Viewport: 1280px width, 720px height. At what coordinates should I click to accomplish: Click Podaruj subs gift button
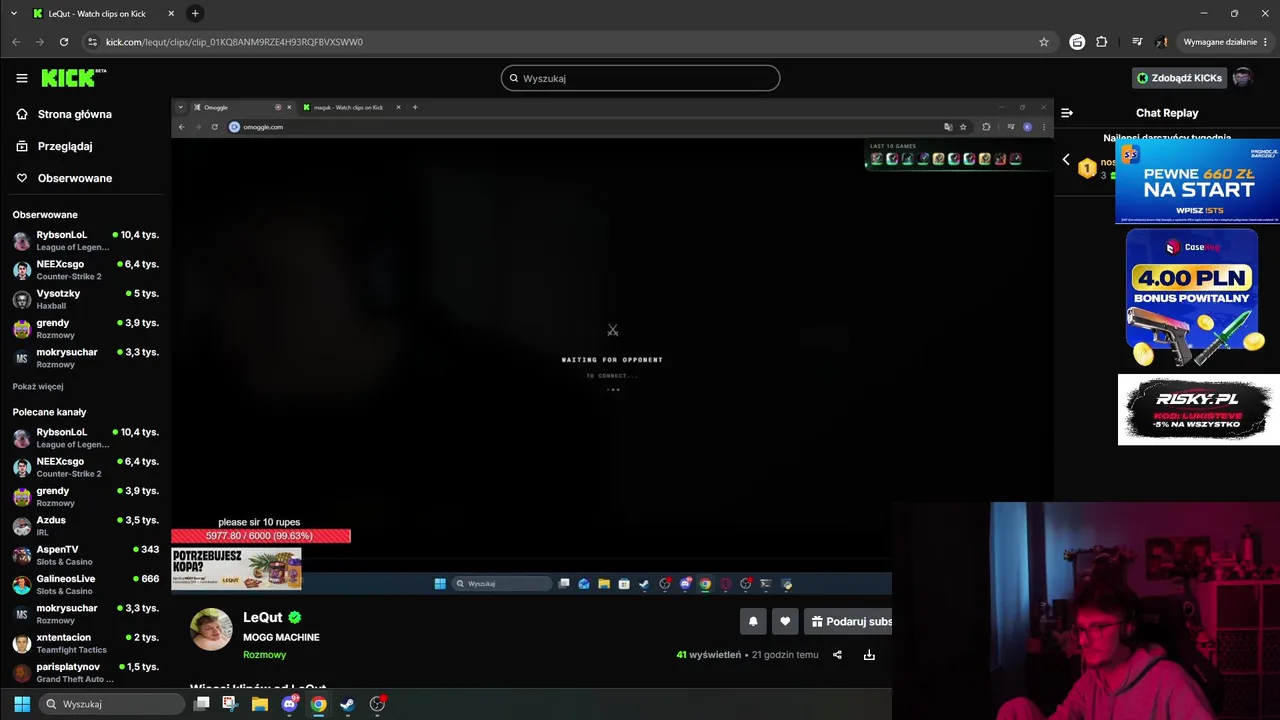[x=849, y=621]
